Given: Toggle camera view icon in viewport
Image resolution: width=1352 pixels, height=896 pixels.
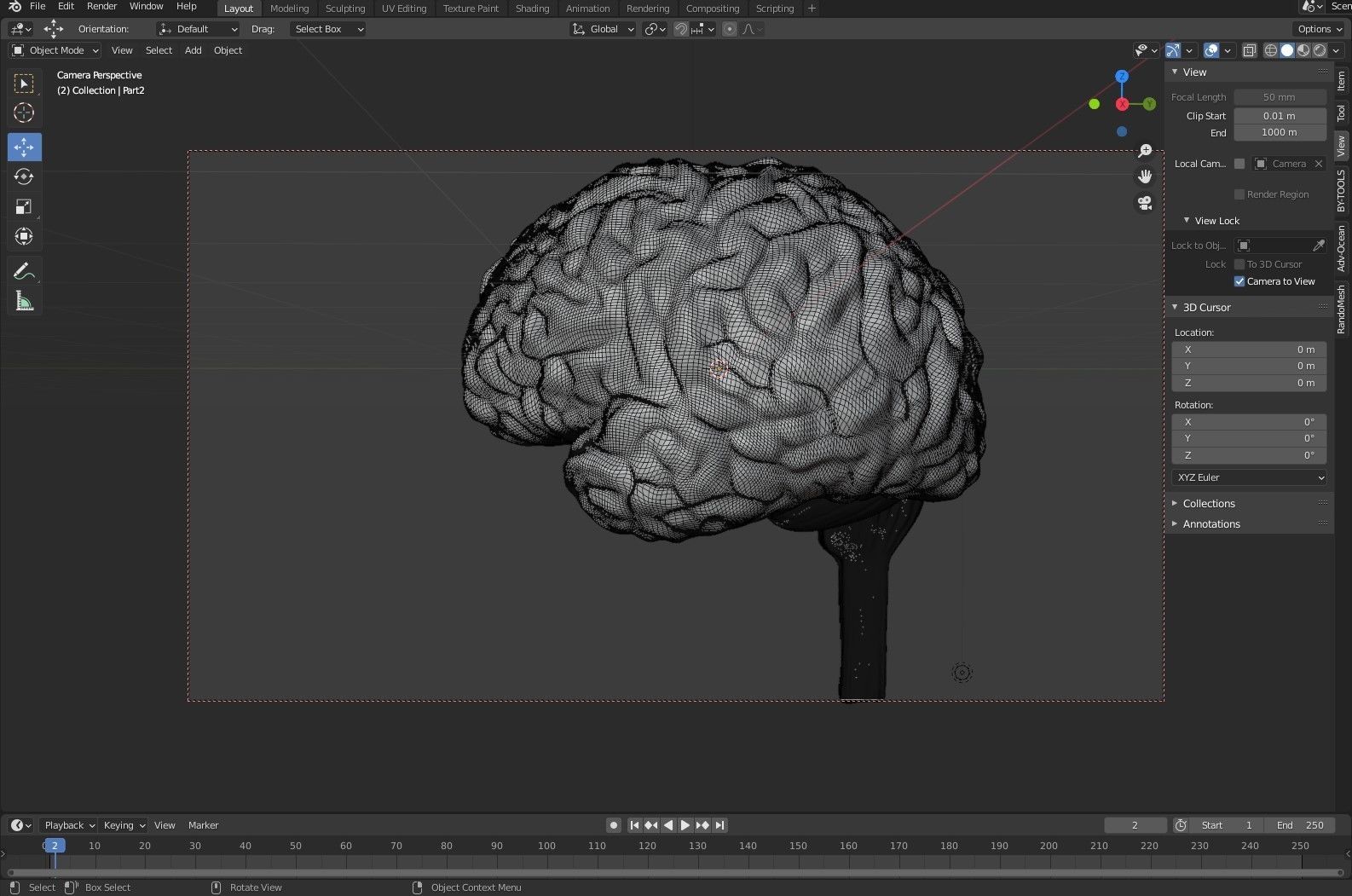Looking at the screenshot, I should [1145, 203].
